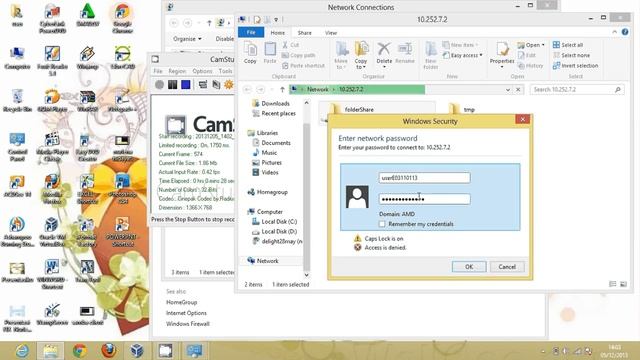Switch to the Share ribbon tab
The width and height of the screenshot is (640, 360).
tap(304, 33)
